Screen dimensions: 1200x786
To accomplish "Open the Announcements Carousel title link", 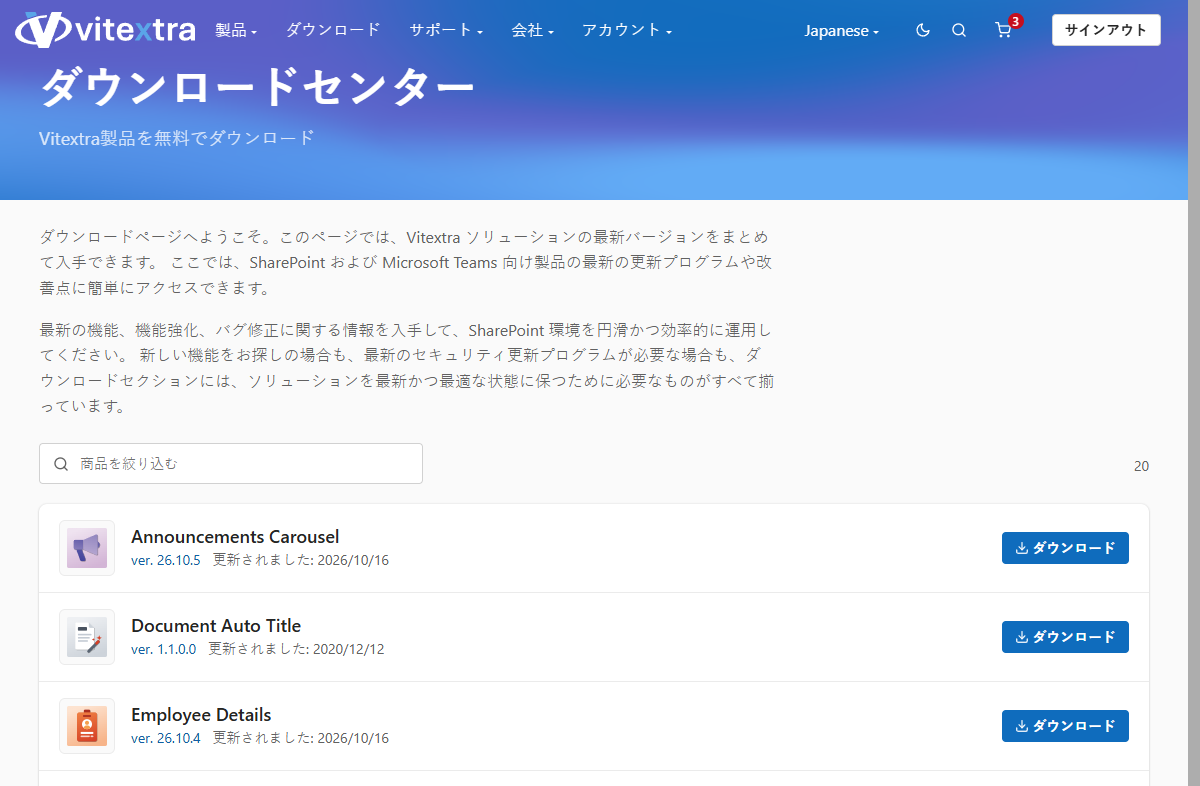I will (235, 537).
